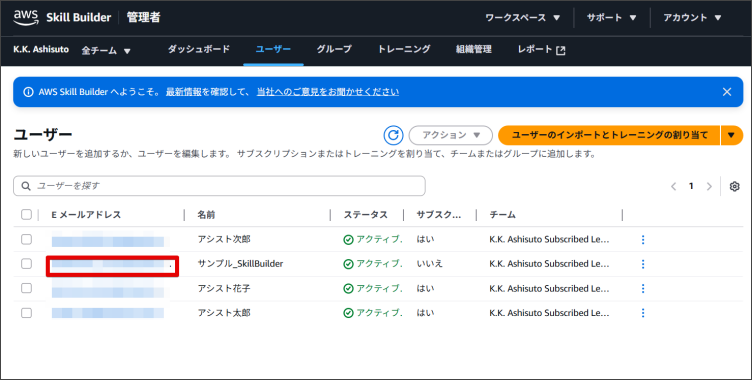Go to next page arrow
Image resolution: width=752 pixels, height=380 pixels.
click(709, 186)
